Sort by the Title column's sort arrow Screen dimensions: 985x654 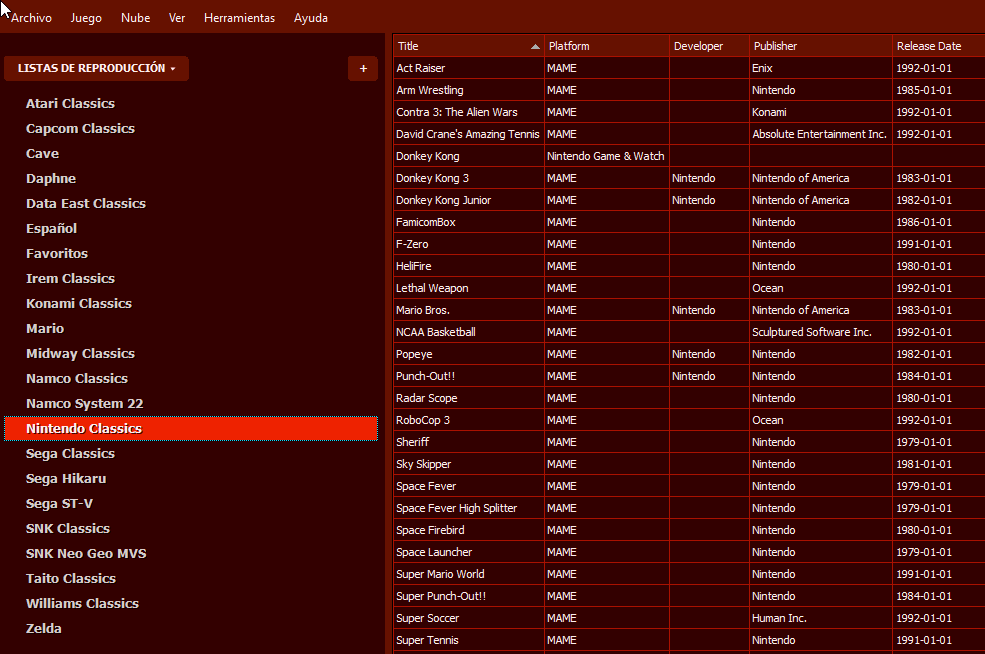[x=535, y=46]
